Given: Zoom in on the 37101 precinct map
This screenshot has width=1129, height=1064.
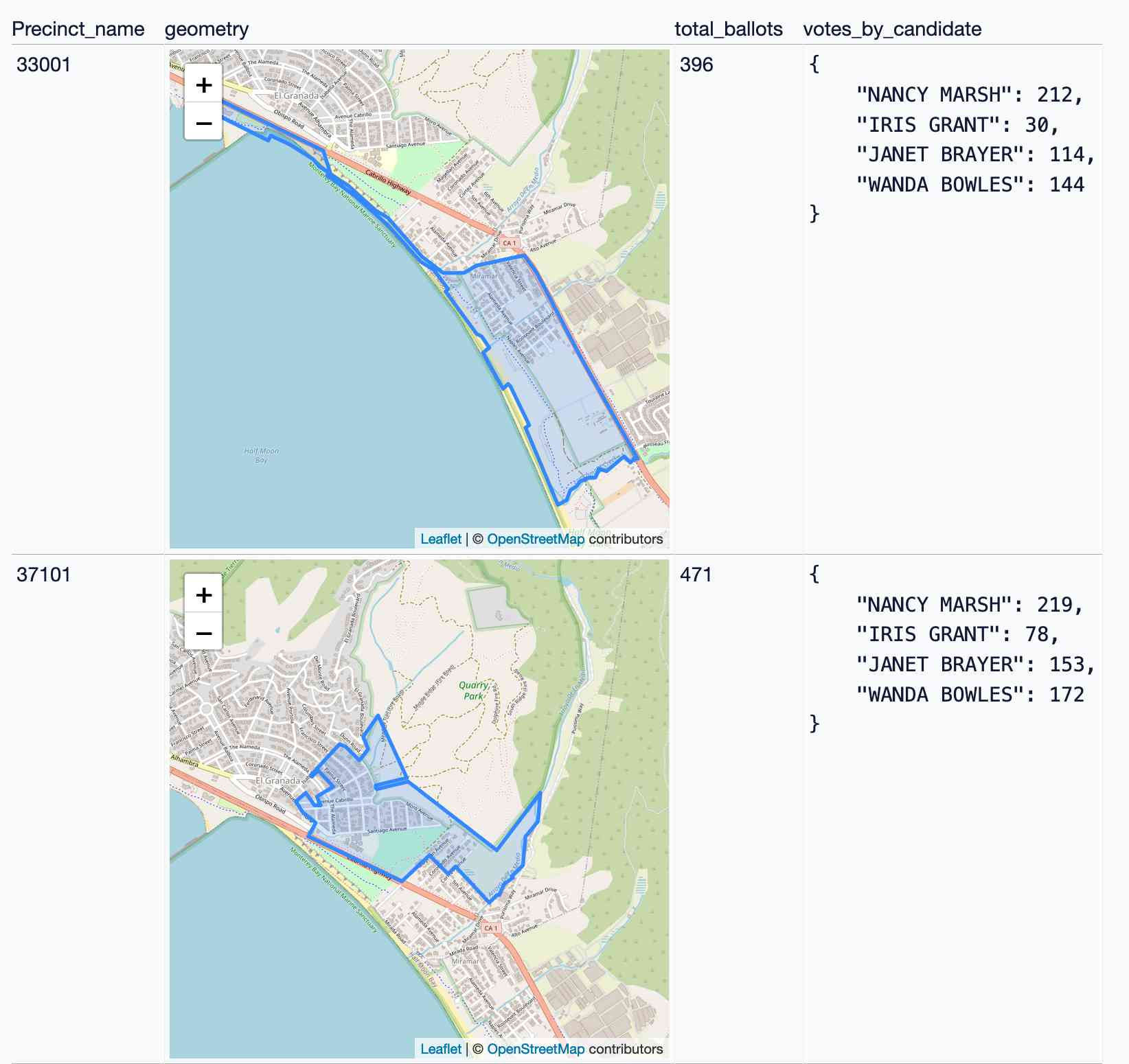Looking at the screenshot, I should click(x=203, y=594).
